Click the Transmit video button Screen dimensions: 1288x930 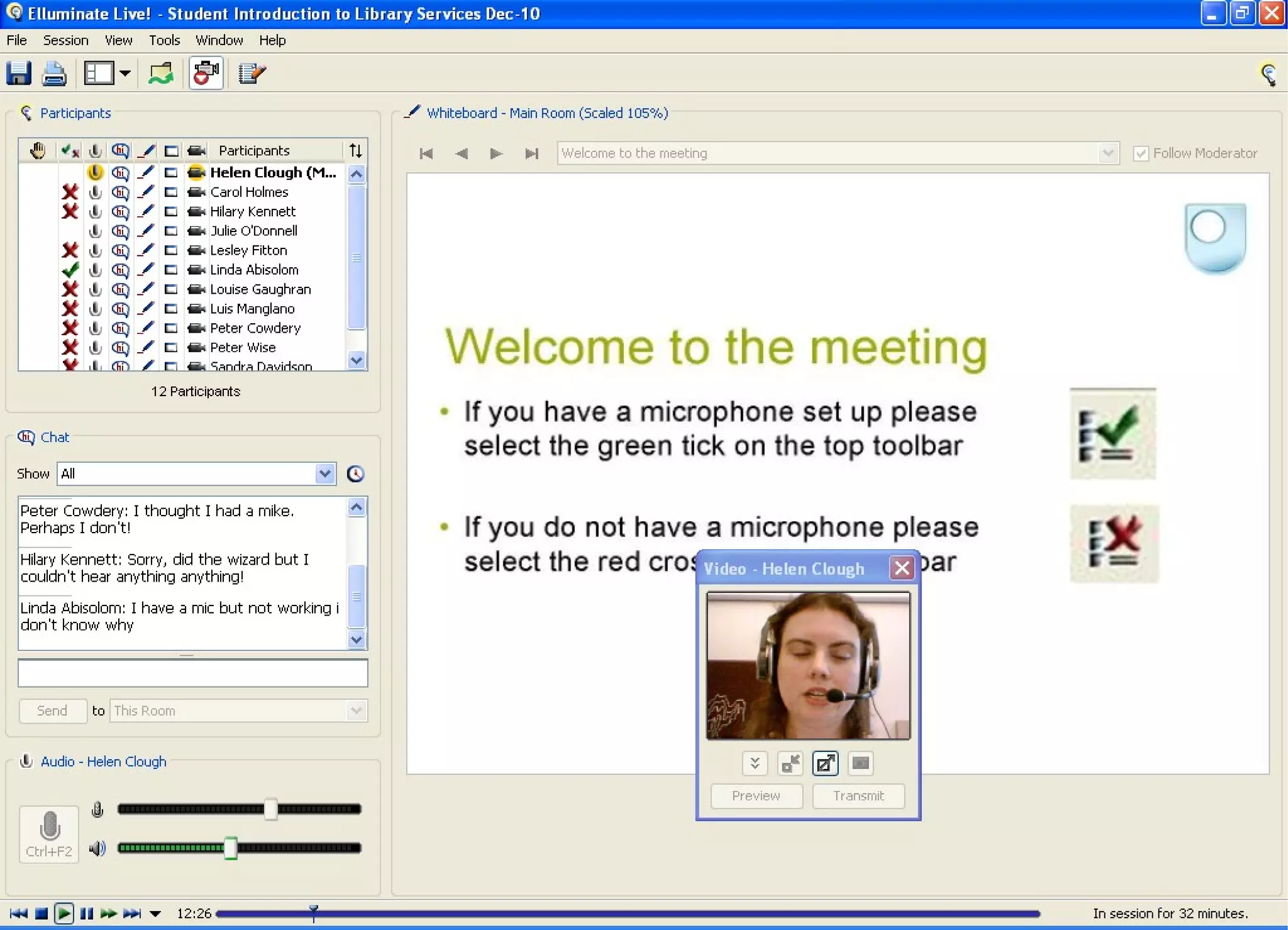858,795
